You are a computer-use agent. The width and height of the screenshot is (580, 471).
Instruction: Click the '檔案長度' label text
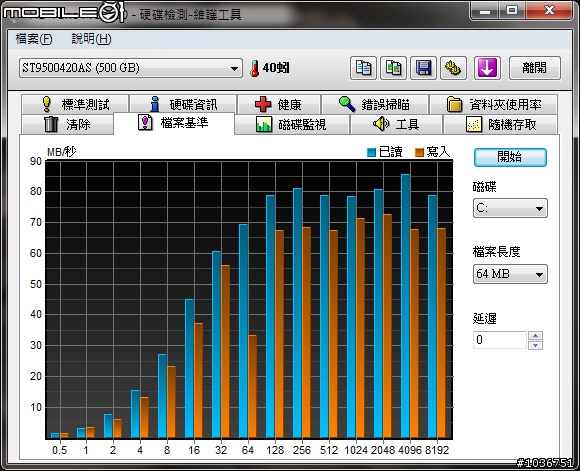point(496,252)
